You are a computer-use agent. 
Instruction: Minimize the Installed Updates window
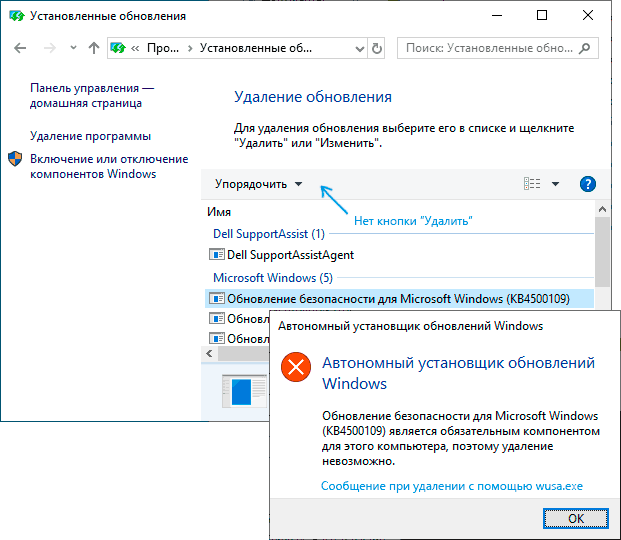click(497, 16)
